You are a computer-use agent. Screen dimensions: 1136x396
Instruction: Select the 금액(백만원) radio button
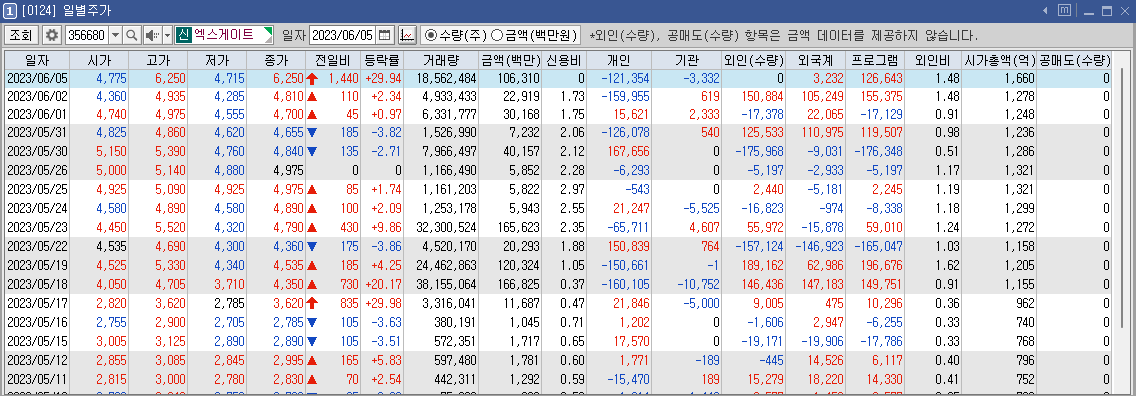pyautogui.click(x=496, y=35)
